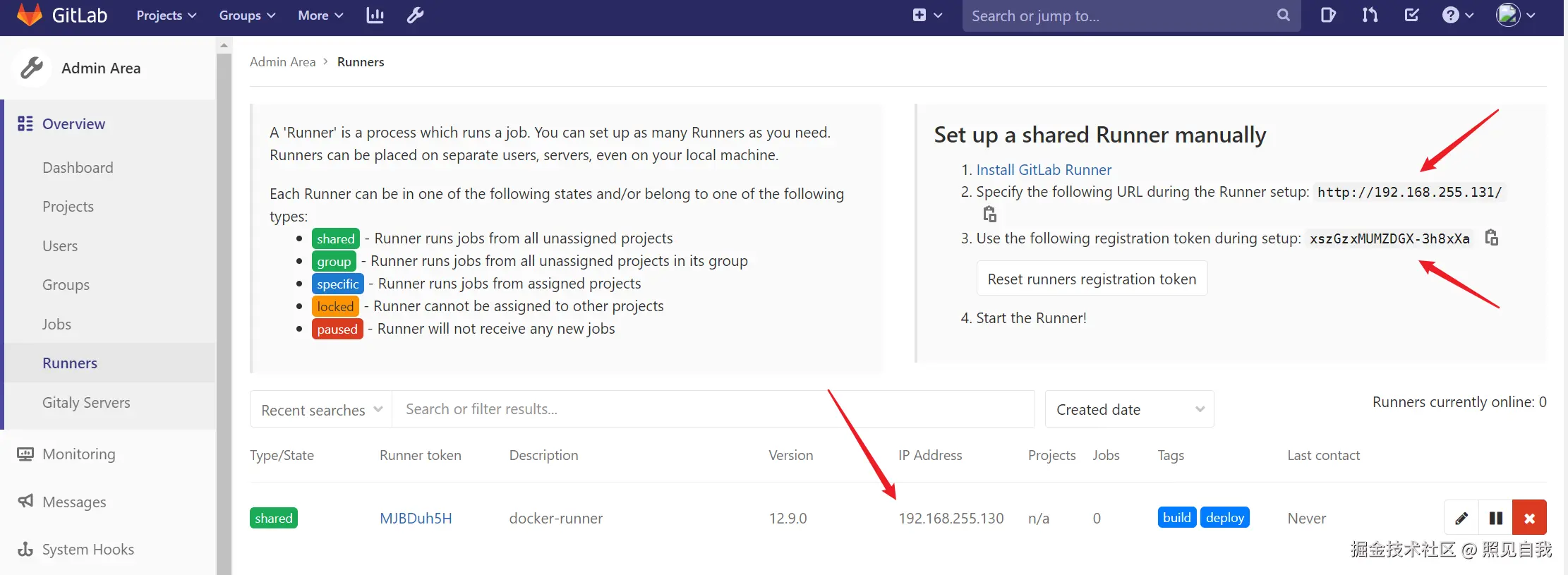Click Reset runners registration token button
The height and width of the screenshot is (575, 1568).
click(x=1092, y=279)
